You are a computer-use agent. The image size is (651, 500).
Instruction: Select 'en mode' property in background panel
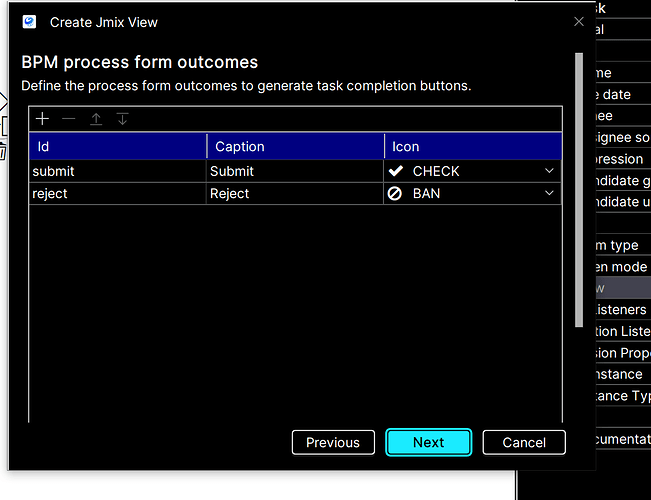pos(623,267)
